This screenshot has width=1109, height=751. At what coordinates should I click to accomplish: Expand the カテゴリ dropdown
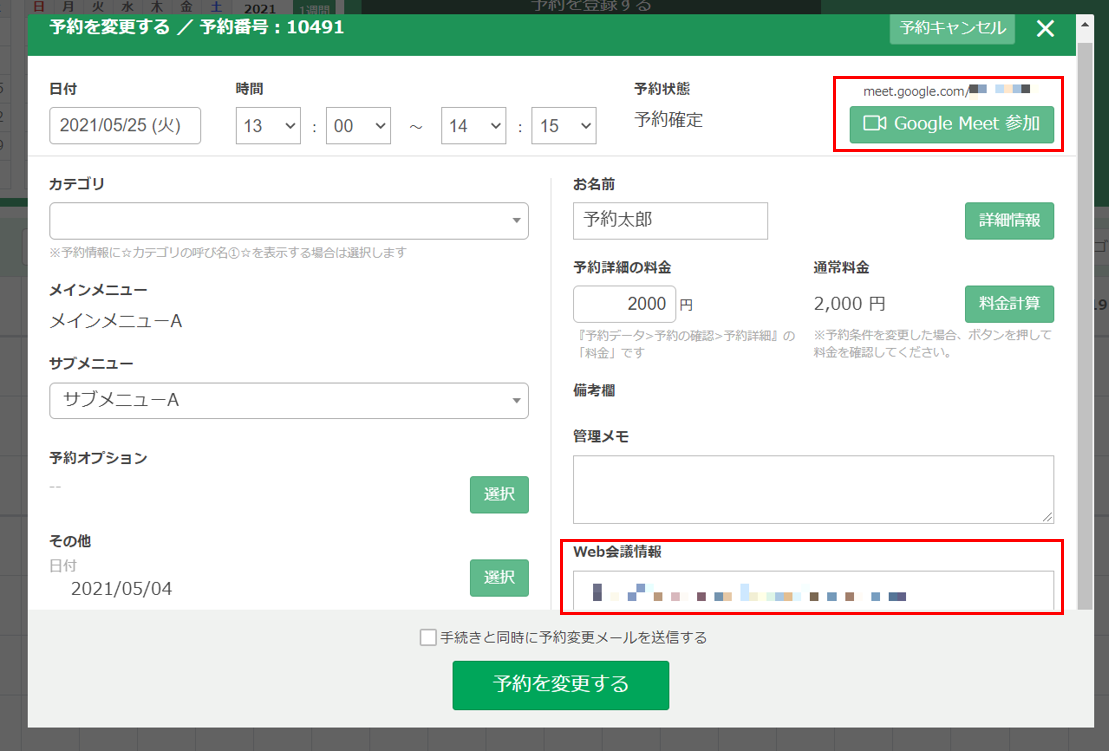(x=289, y=221)
